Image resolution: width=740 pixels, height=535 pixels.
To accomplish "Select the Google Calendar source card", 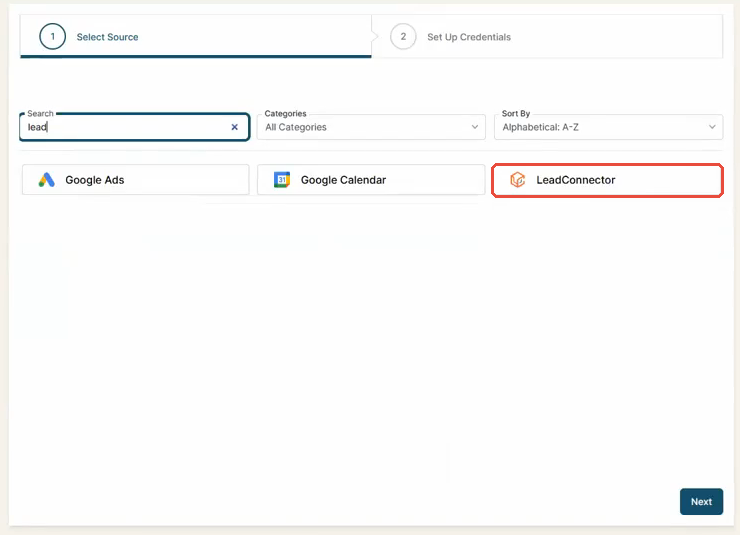I will 371,180.
